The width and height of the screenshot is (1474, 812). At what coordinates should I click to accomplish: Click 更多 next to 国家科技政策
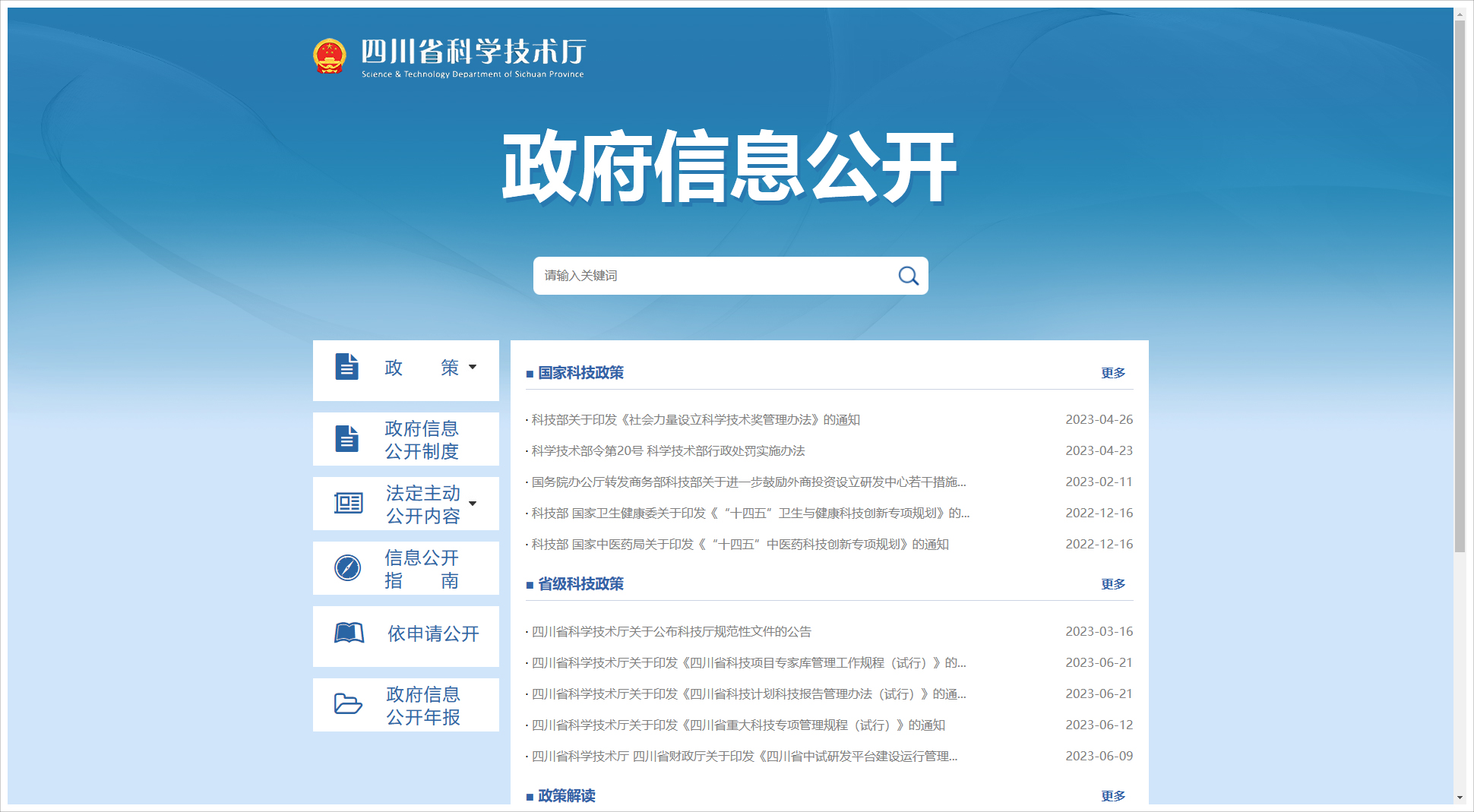coord(1113,373)
